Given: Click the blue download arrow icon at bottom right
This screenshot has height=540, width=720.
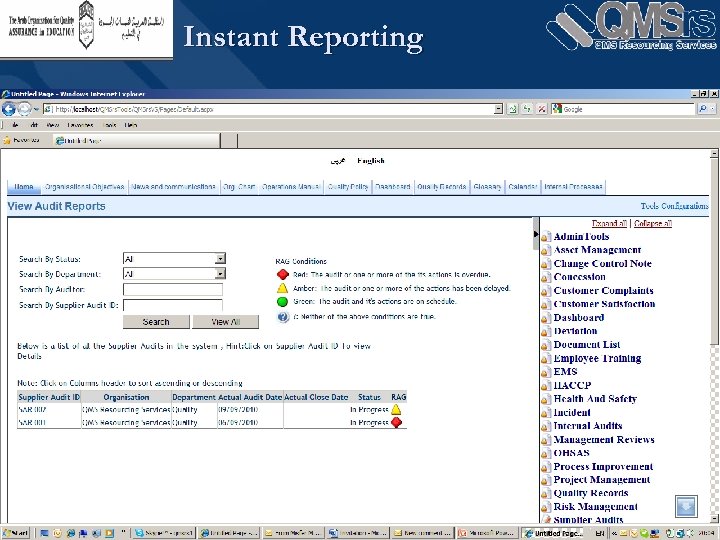Looking at the screenshot, I should click(686, 506).
